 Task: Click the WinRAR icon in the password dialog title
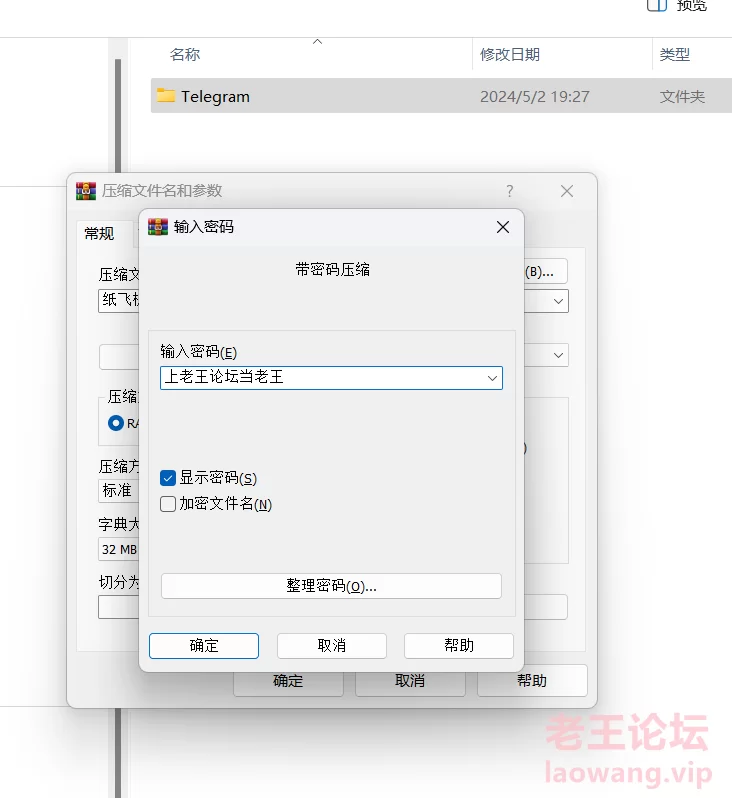coord(158,227)
